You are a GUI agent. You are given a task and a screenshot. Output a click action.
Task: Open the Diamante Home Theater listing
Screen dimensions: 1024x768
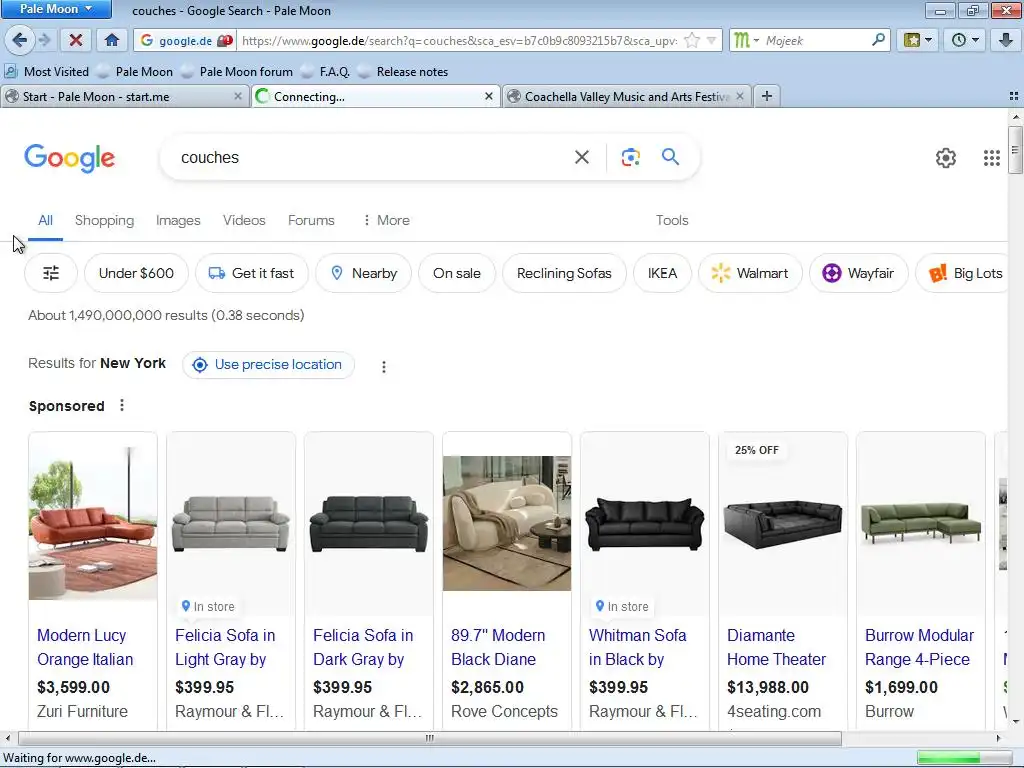776,647
